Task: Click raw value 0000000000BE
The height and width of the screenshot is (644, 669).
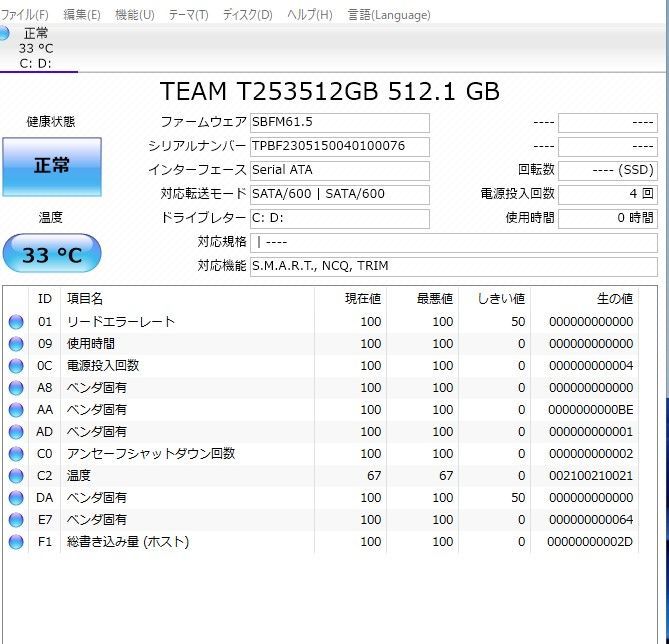Action: [590, 410]
